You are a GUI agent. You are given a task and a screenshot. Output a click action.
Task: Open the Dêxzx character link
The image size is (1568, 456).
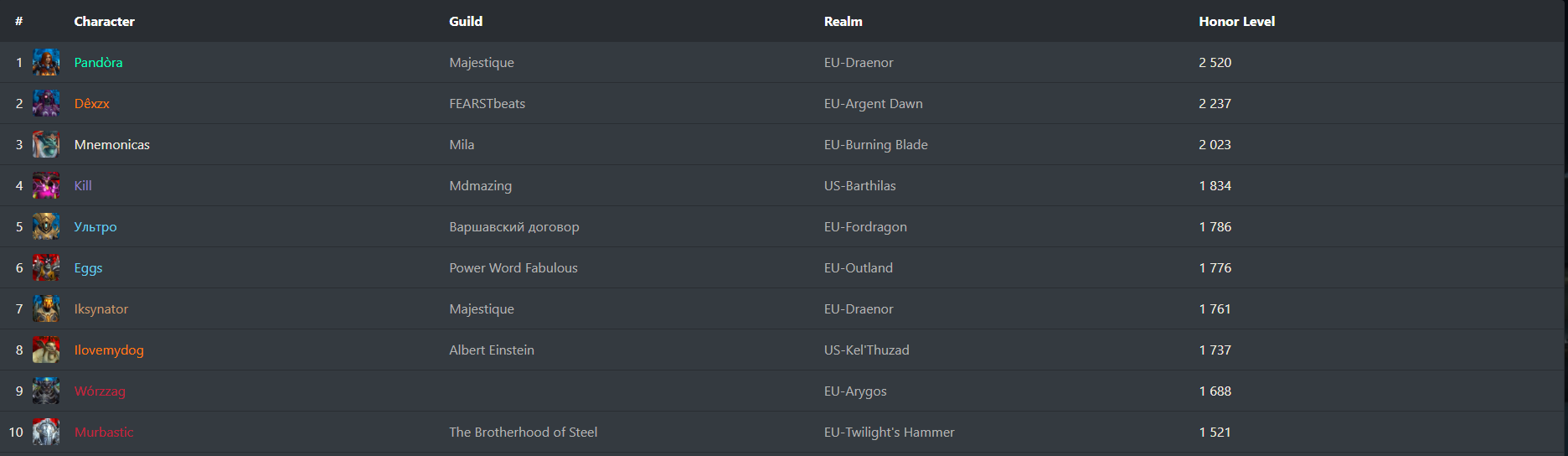coord(91,103)
